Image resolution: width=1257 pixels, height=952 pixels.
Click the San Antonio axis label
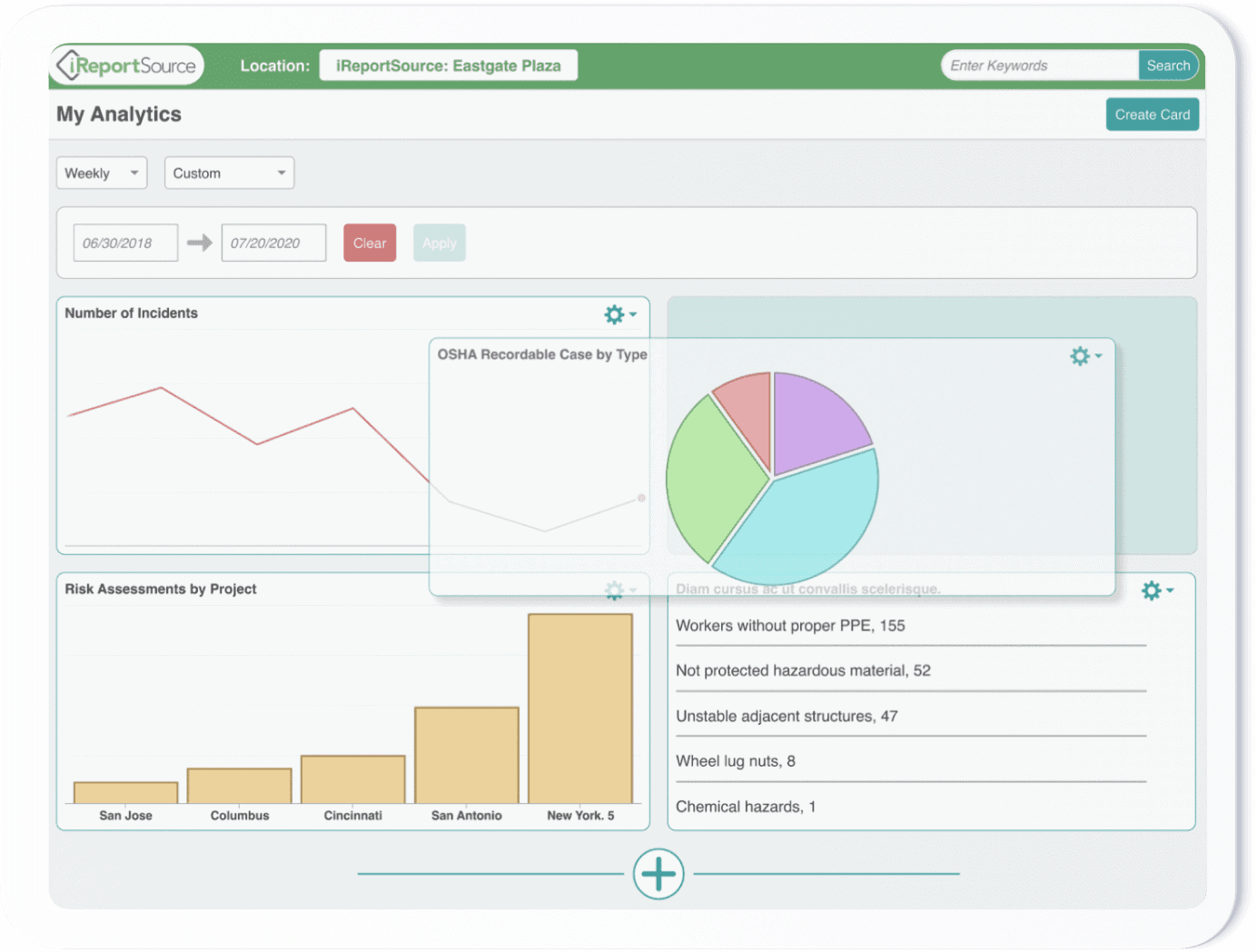467,816
